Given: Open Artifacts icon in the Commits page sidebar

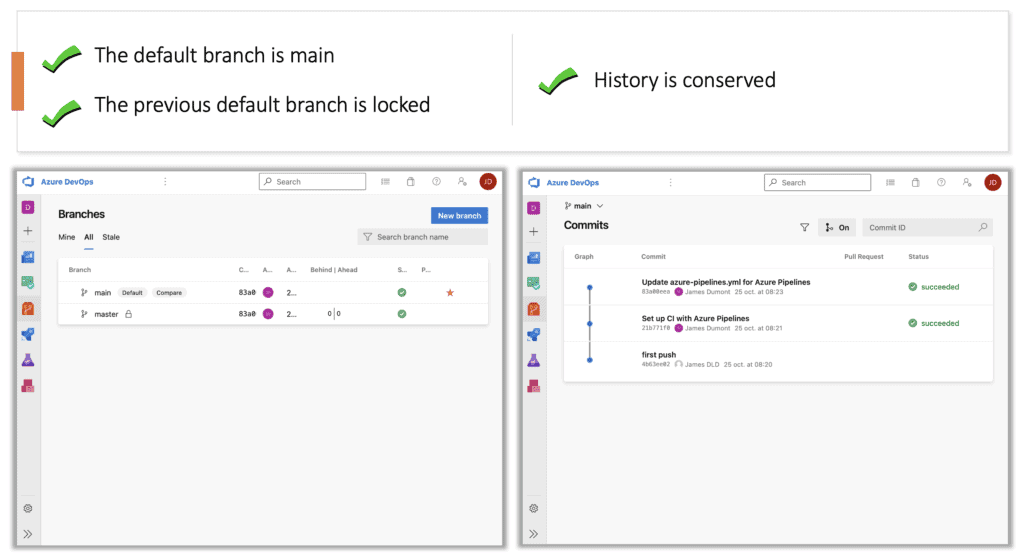Looking at the screenshot, I should click(534, 386).
